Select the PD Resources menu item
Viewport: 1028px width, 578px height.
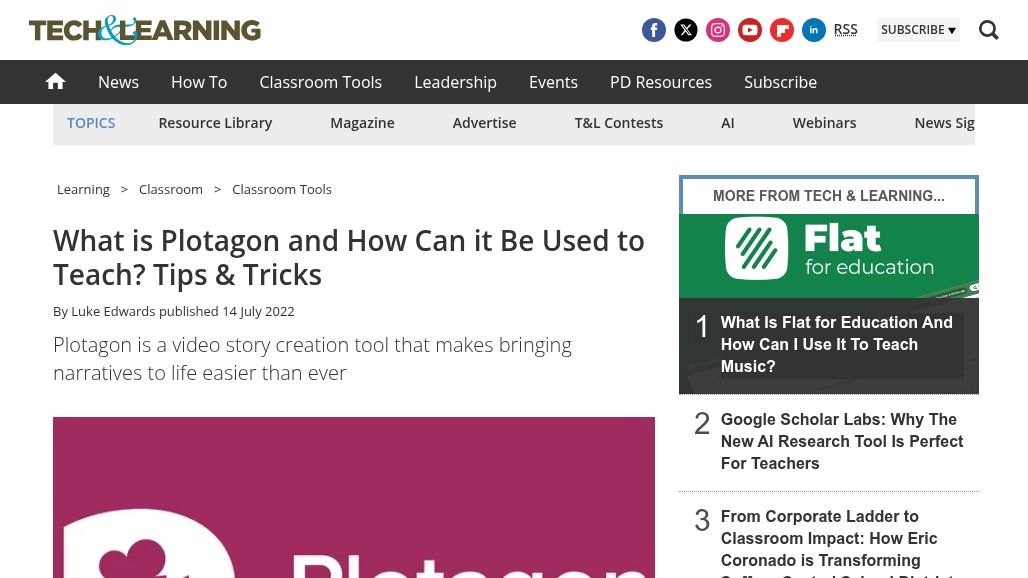pos(660,82)
